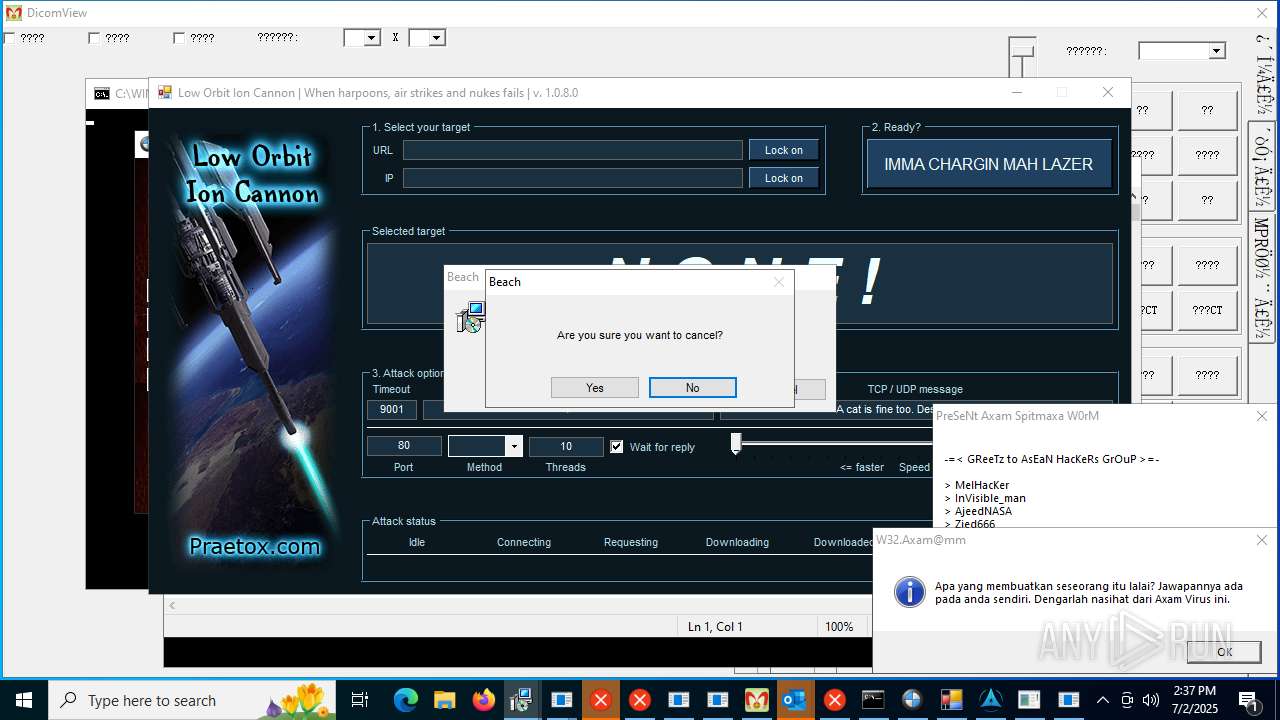Switch to the Command Prompt taskbar icon
Viewport: 1280px width, 720px height.
pyautogui.click(x=873, y=700)
